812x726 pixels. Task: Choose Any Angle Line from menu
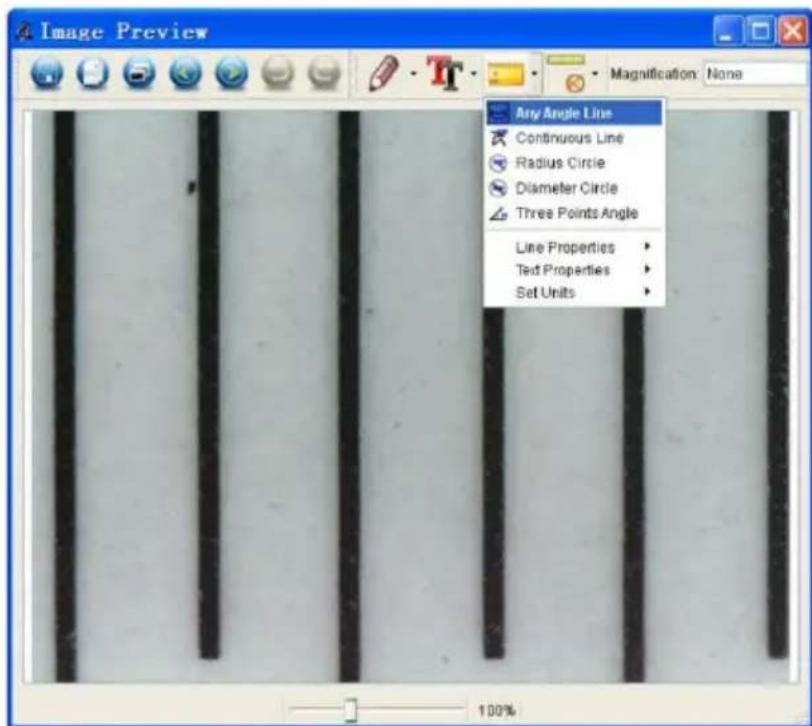[x=574, y=113]
